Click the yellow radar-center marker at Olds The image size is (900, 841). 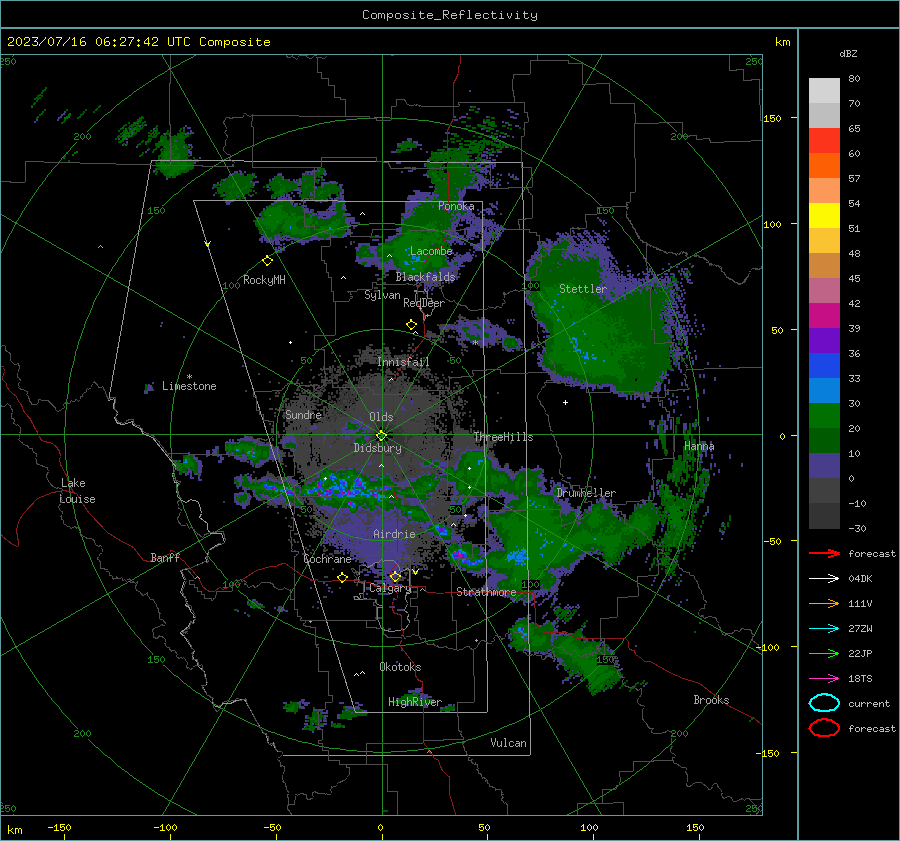[x=382, y=436]
